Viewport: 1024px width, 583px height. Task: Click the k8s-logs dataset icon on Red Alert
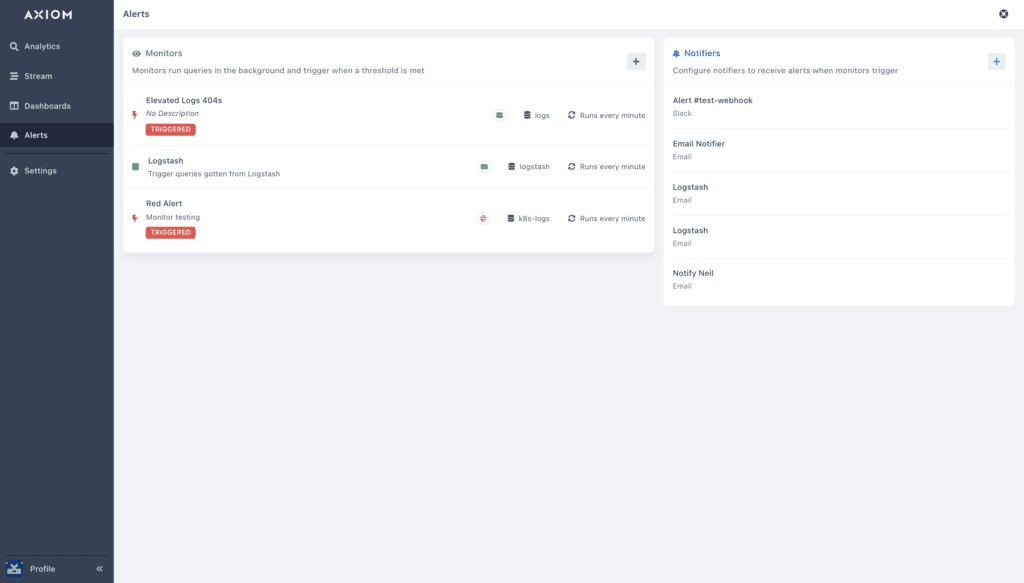(x=509, y=218)
